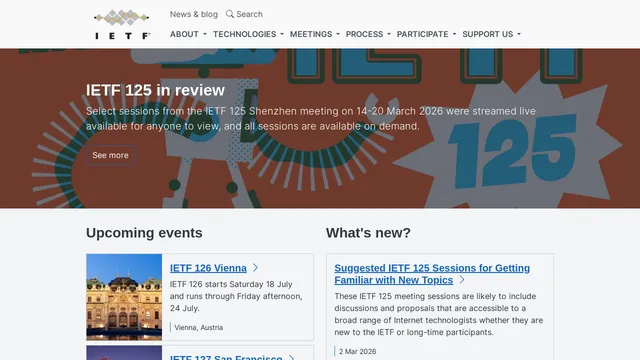This screenshot has height=360, width=640.
Task: Open the PARTICIPATE menu
Action: pos(427,34)
